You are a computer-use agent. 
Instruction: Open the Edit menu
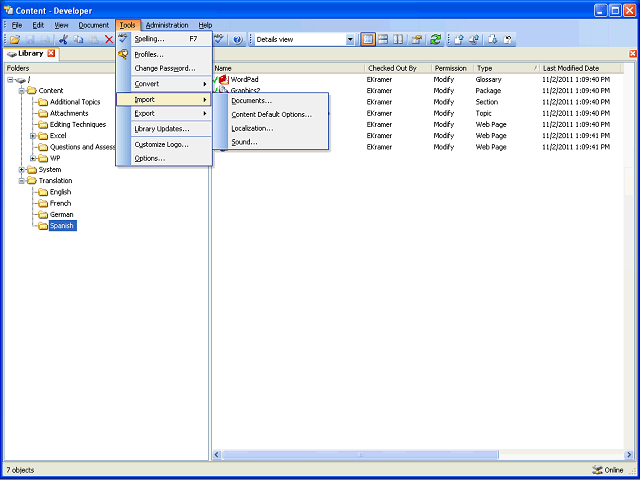click(38, 25)
